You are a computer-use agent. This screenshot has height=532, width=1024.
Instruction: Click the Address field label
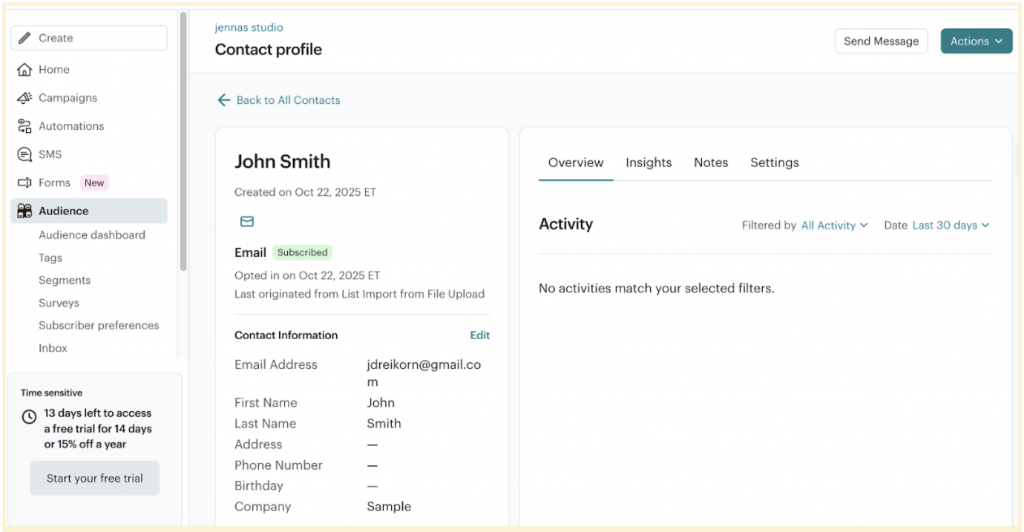tap(259, 445)
